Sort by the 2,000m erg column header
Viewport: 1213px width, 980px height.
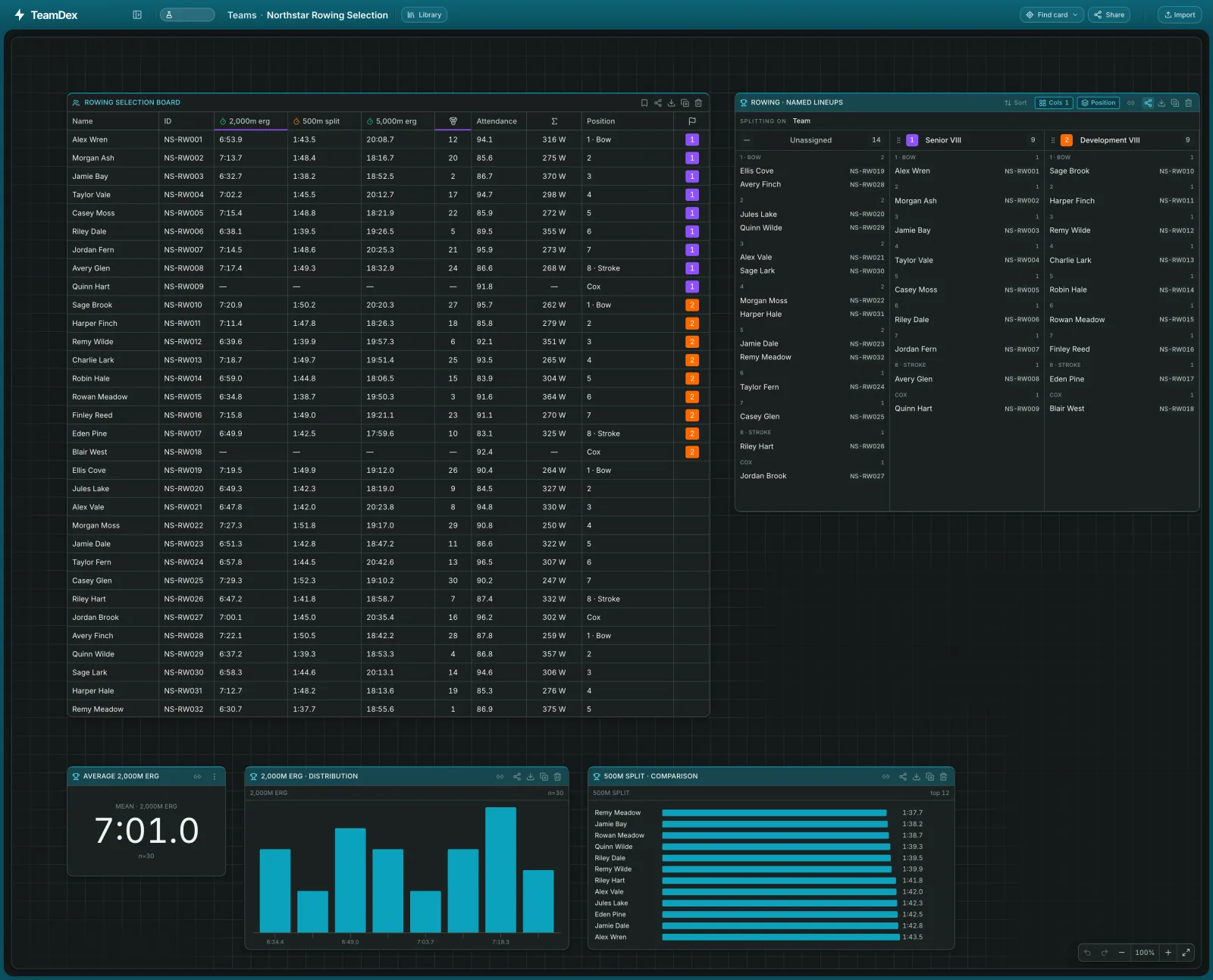250,121
